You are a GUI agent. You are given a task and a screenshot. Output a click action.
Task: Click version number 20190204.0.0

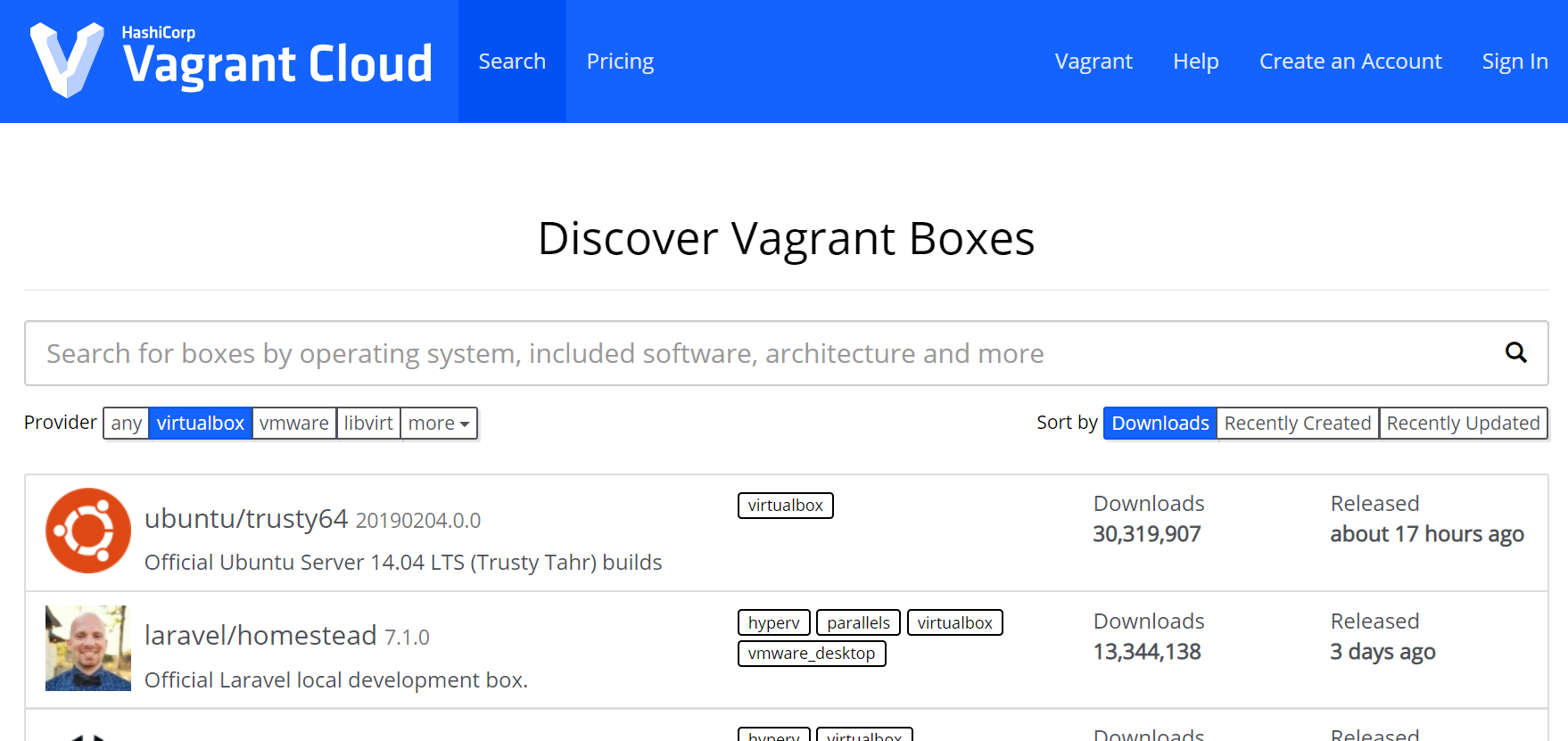pos(418,520)
